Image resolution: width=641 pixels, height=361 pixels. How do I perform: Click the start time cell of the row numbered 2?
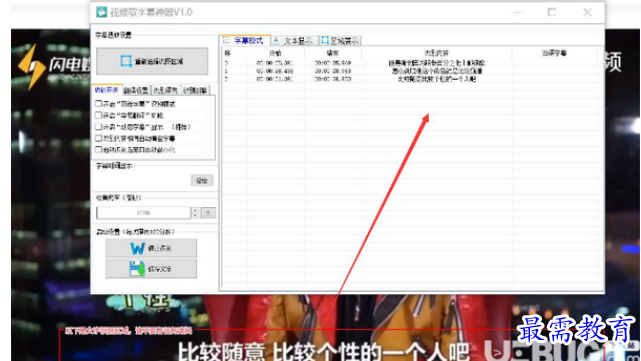[x=275, y=79]
